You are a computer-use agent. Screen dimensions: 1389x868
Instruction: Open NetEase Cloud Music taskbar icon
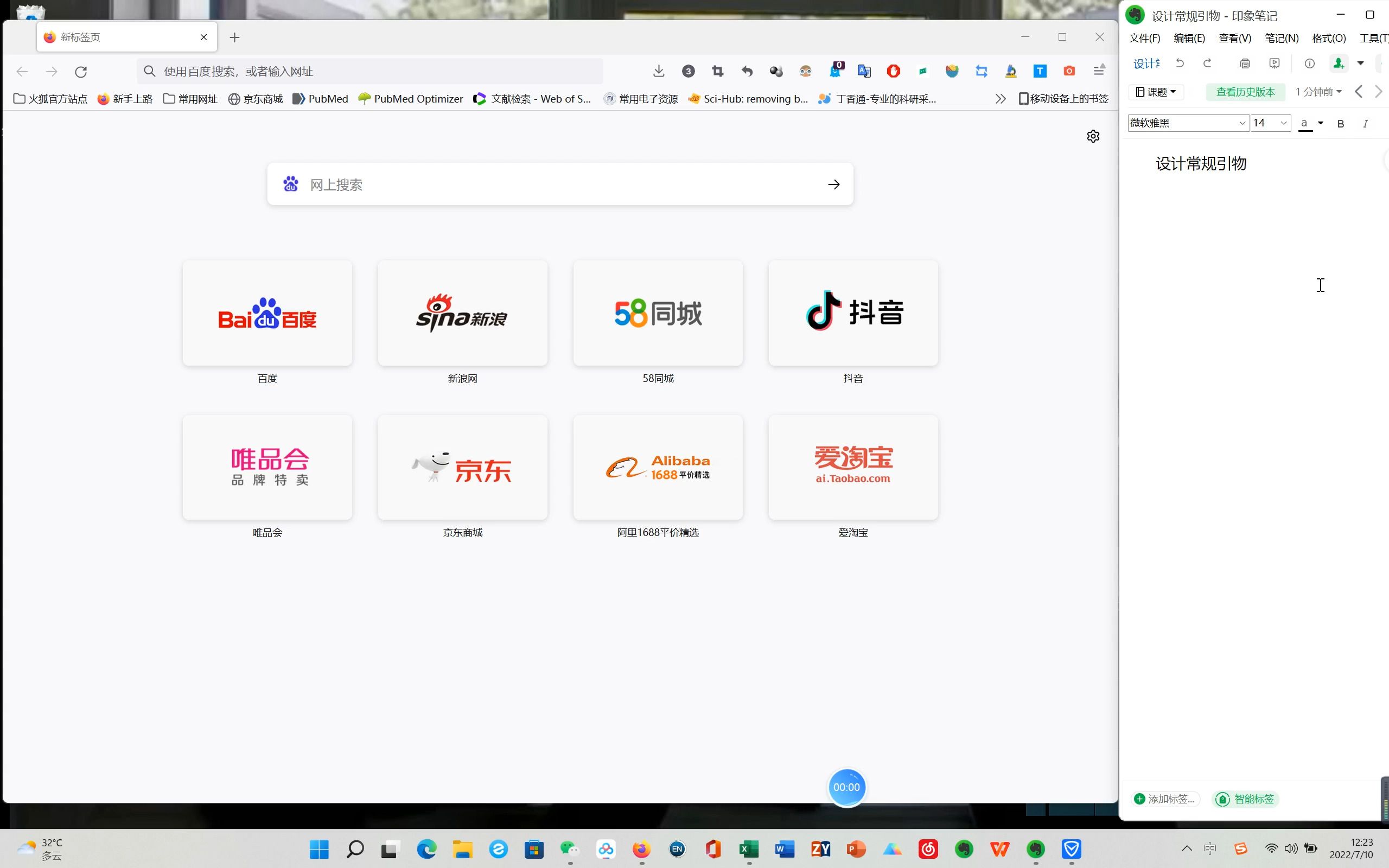click(x=927, y=849)
